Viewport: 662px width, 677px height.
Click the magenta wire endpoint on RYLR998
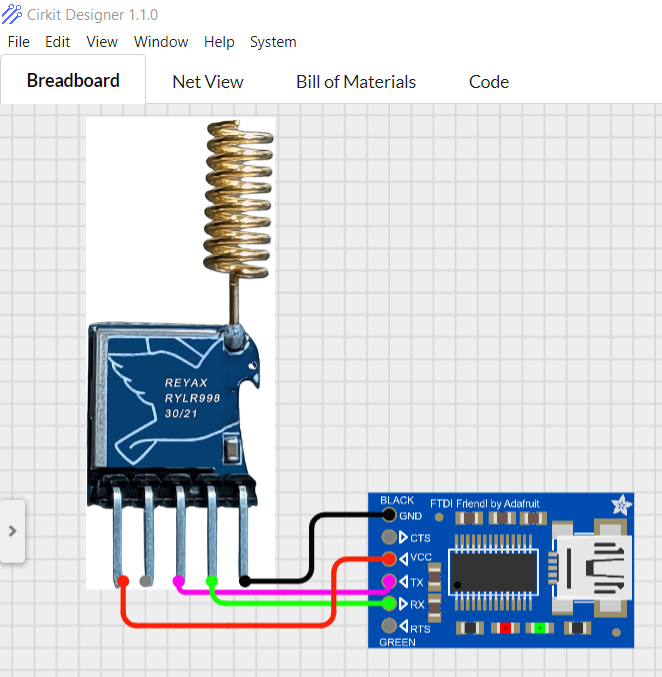(178, 581)
